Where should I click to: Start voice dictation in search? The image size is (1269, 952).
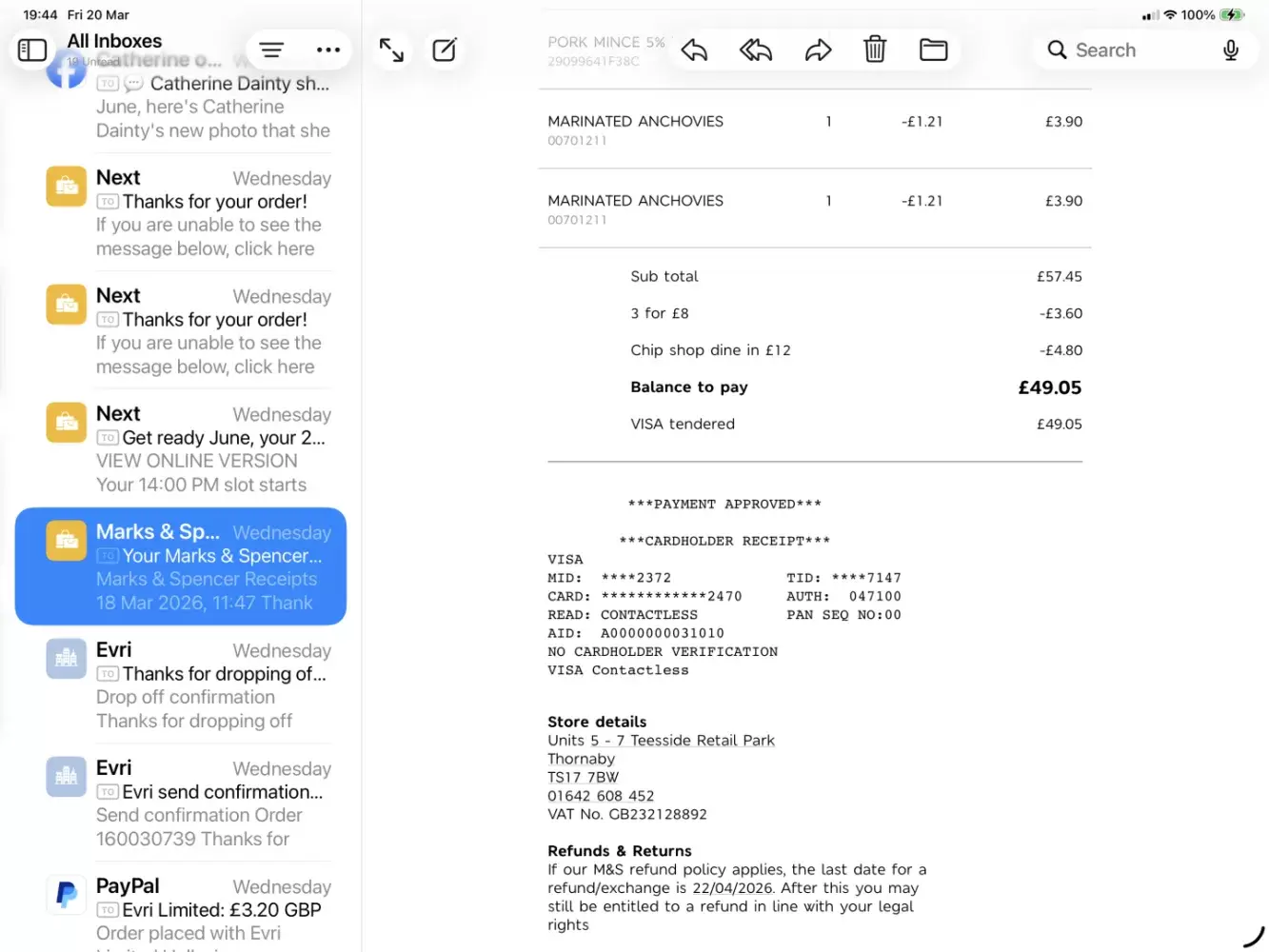(1230, 50)
